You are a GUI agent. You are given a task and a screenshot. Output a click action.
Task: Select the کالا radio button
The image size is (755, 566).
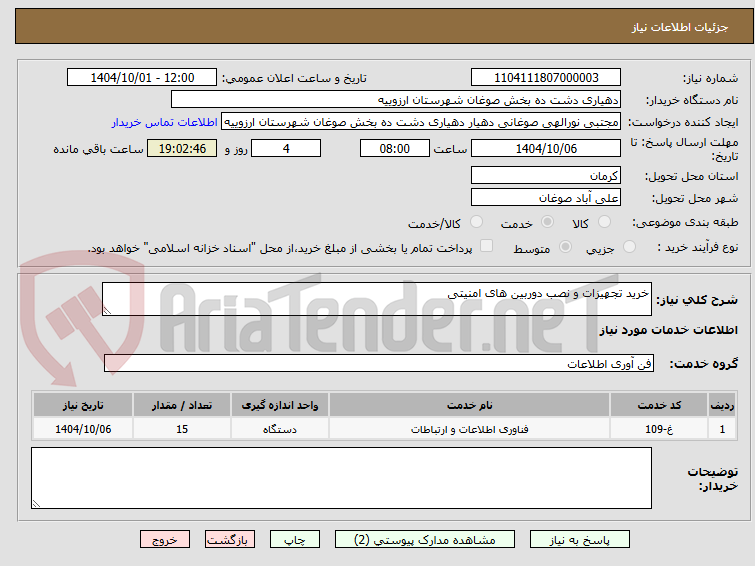click(604, 222)
